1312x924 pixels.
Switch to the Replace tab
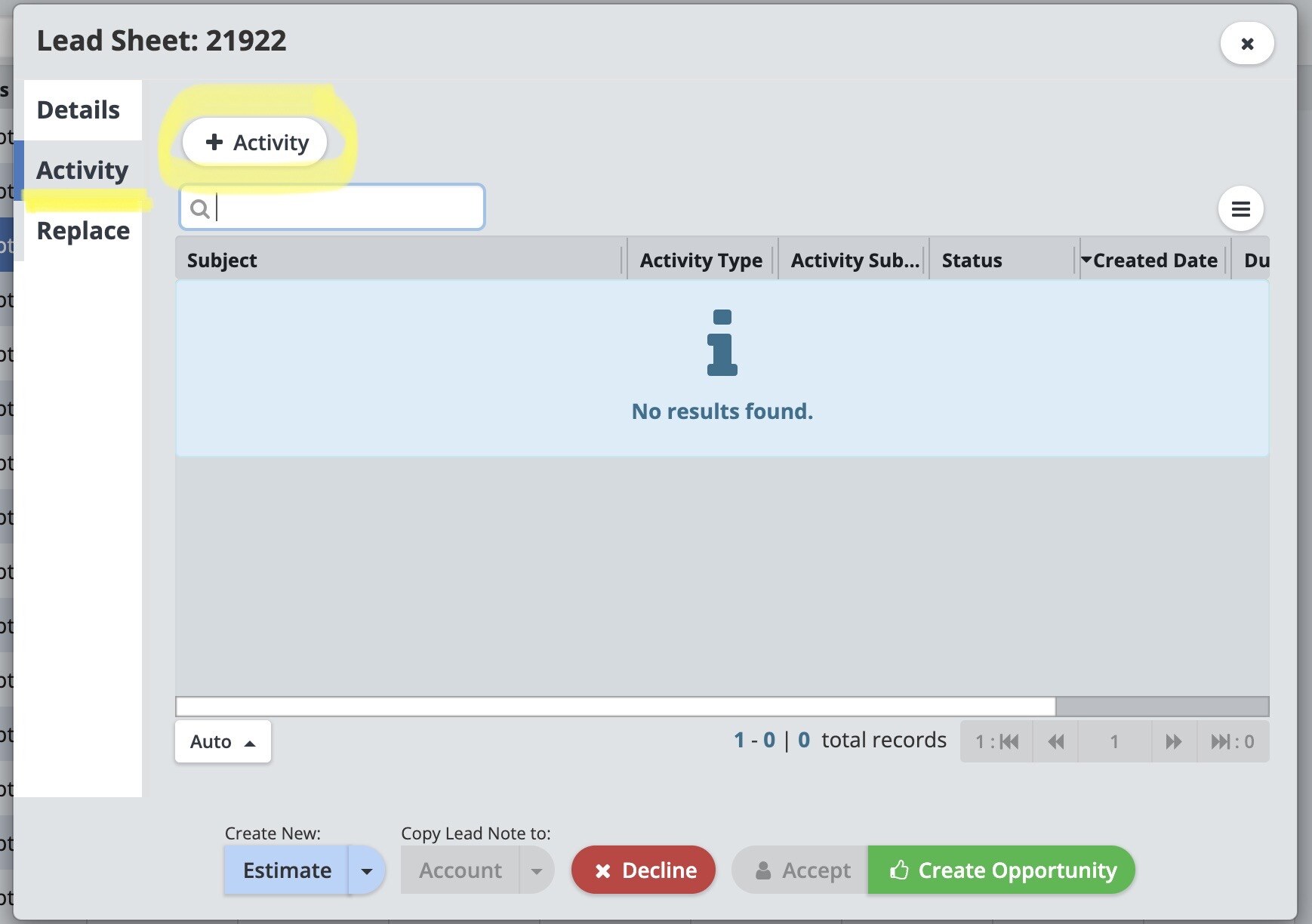tap(83, 231)
